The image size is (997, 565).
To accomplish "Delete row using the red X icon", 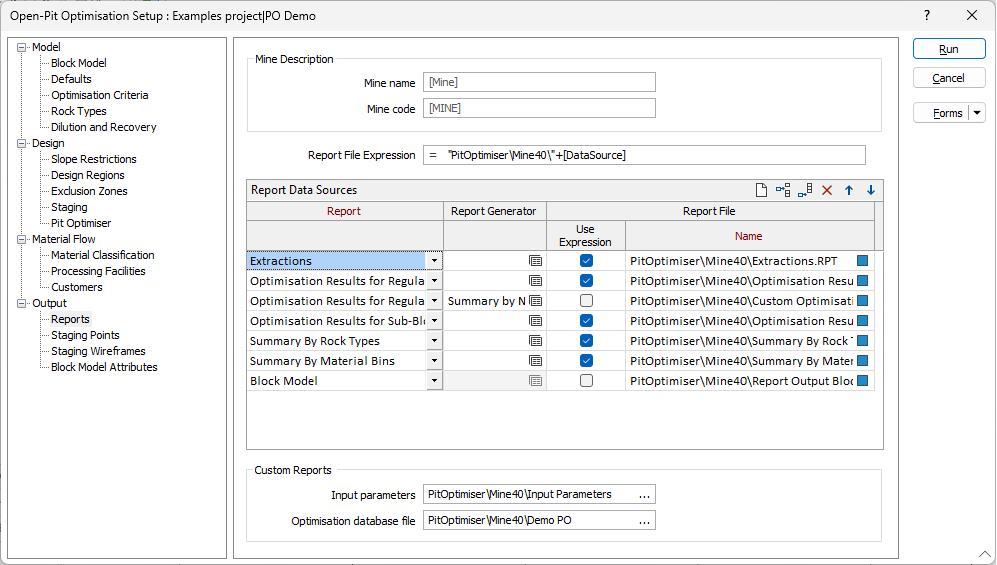I will click(x=827, y=190).
